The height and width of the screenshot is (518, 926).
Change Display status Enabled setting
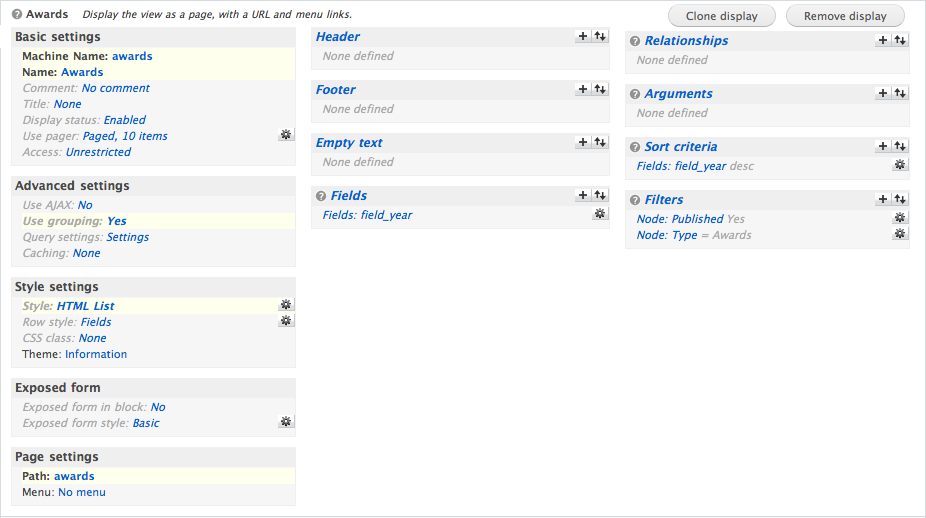(x=124, y=120)
